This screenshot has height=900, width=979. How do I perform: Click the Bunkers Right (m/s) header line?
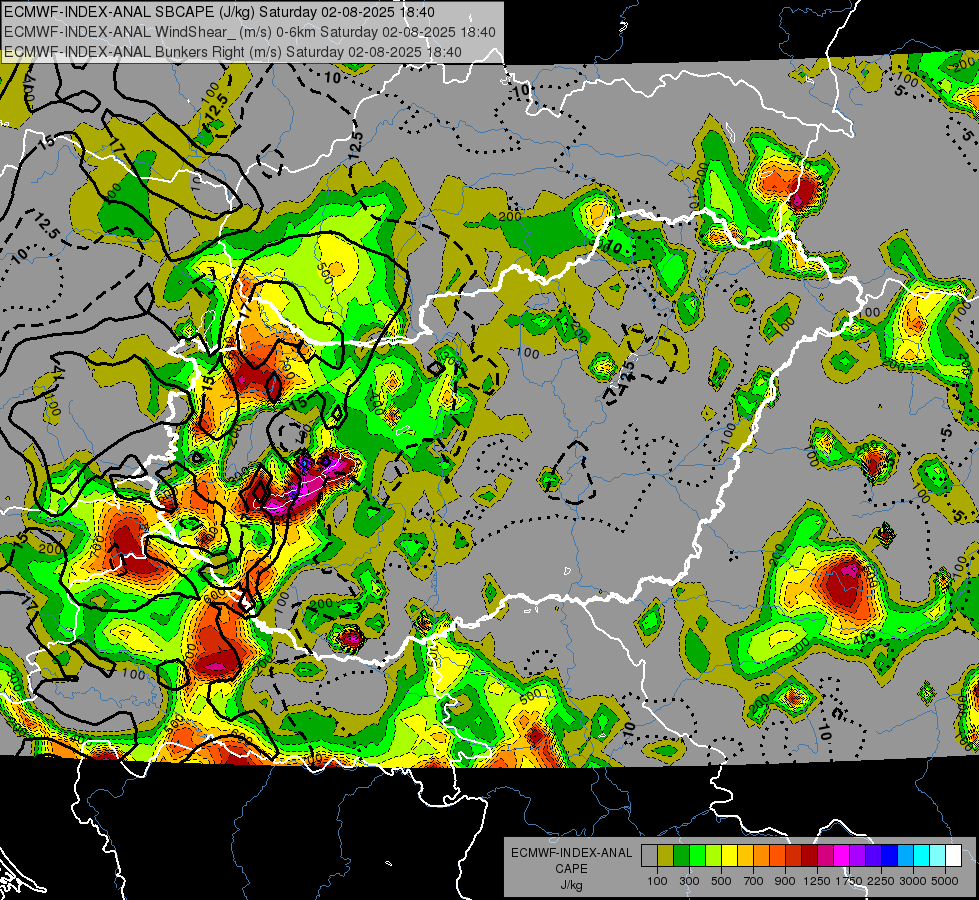[233, 52]
